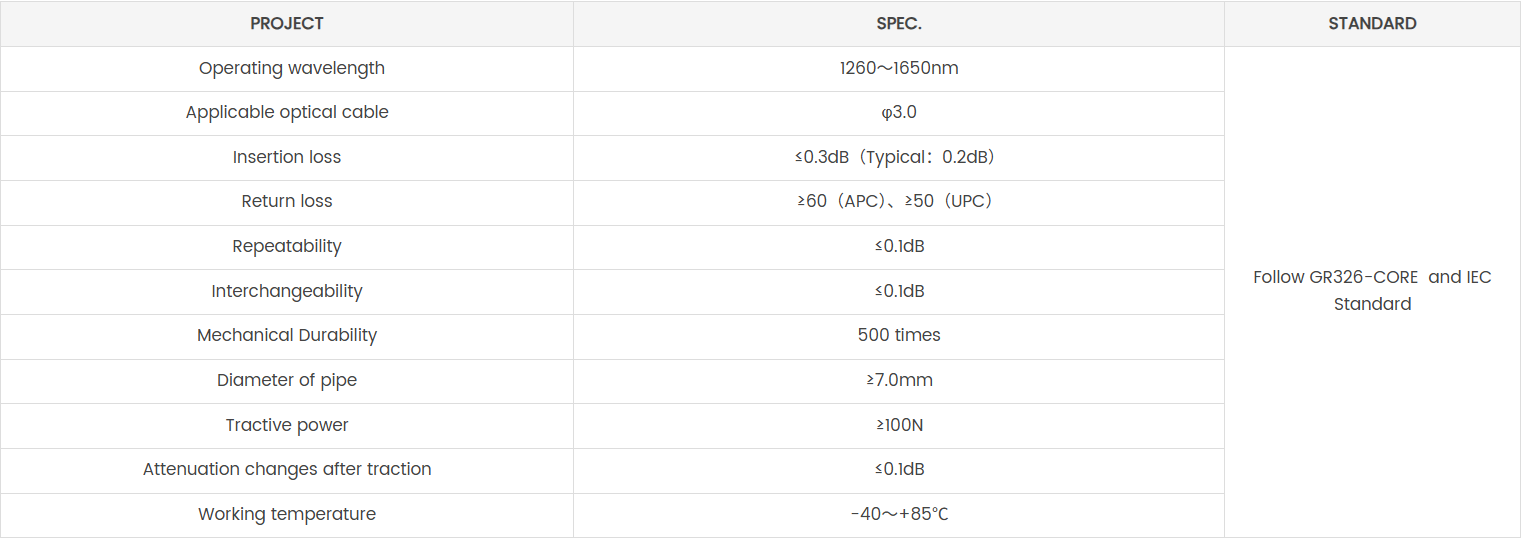
Task: Click the Interchangeability row label
Action: click(x=287, y=291)
